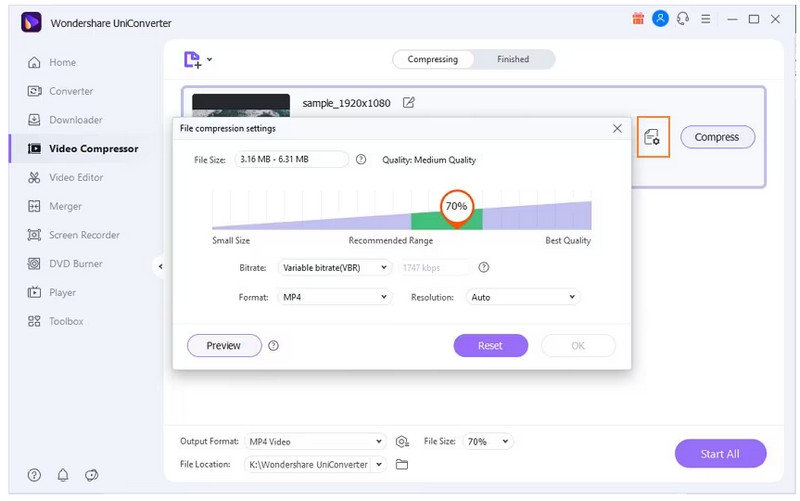Click the help icon beside File Size
This screenshot has height=501, width=800.
(x=361, y=159)
